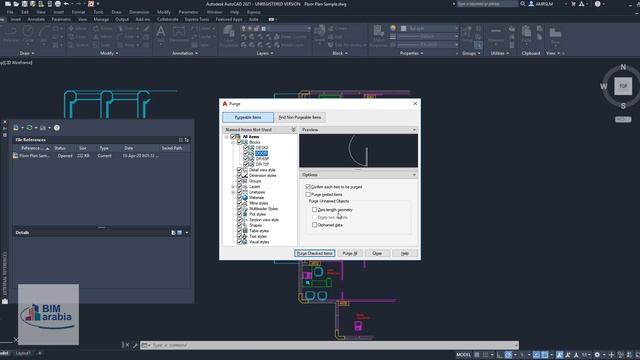
Task: Collapse the All Items tree node
Action: (227, 137)
